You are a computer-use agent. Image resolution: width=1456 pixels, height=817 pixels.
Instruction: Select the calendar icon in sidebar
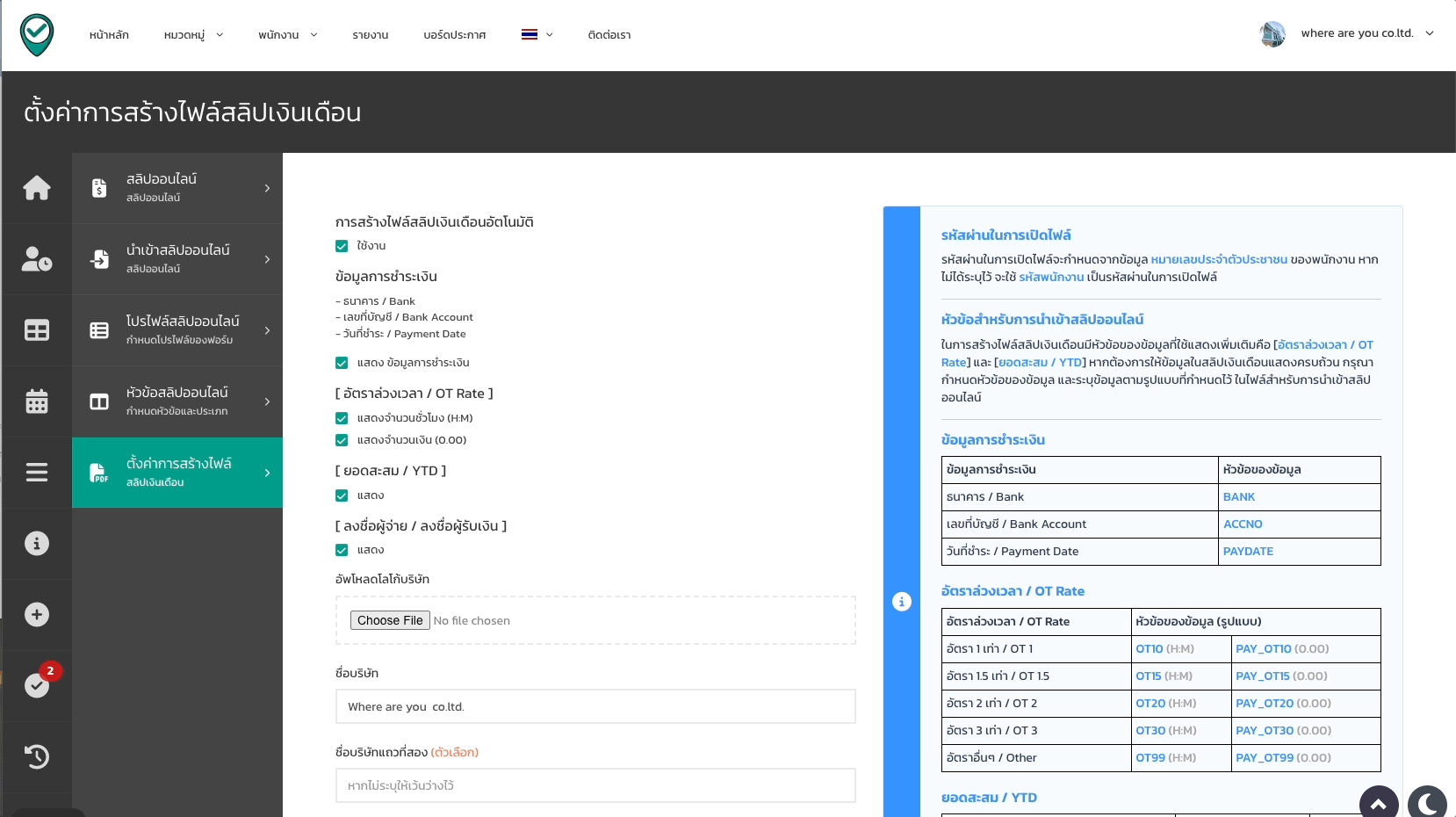tap(37, 401)
